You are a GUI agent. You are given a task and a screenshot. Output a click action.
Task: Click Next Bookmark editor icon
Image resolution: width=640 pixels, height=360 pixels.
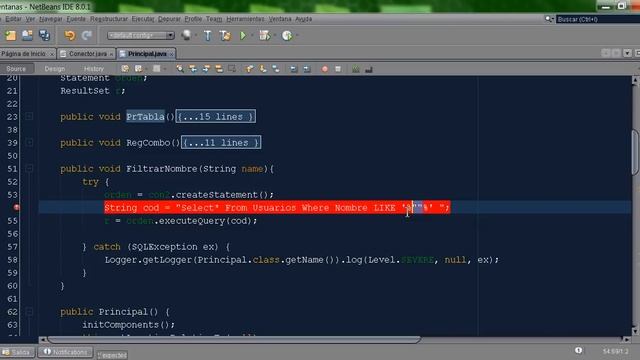(262, 69)
